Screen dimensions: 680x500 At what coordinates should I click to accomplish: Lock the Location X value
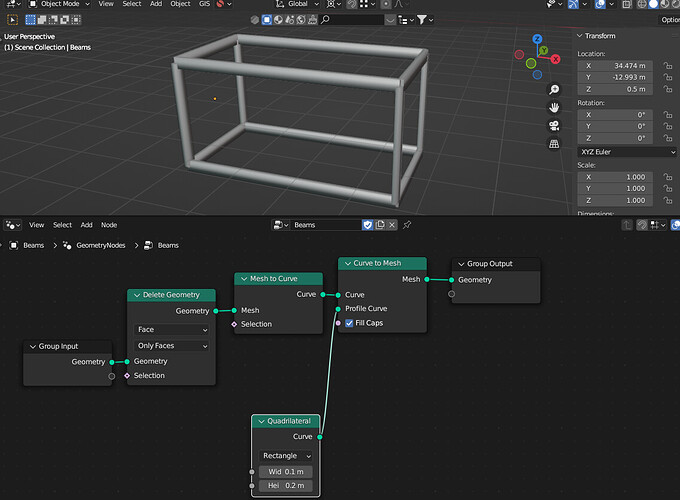click(668, 66)
